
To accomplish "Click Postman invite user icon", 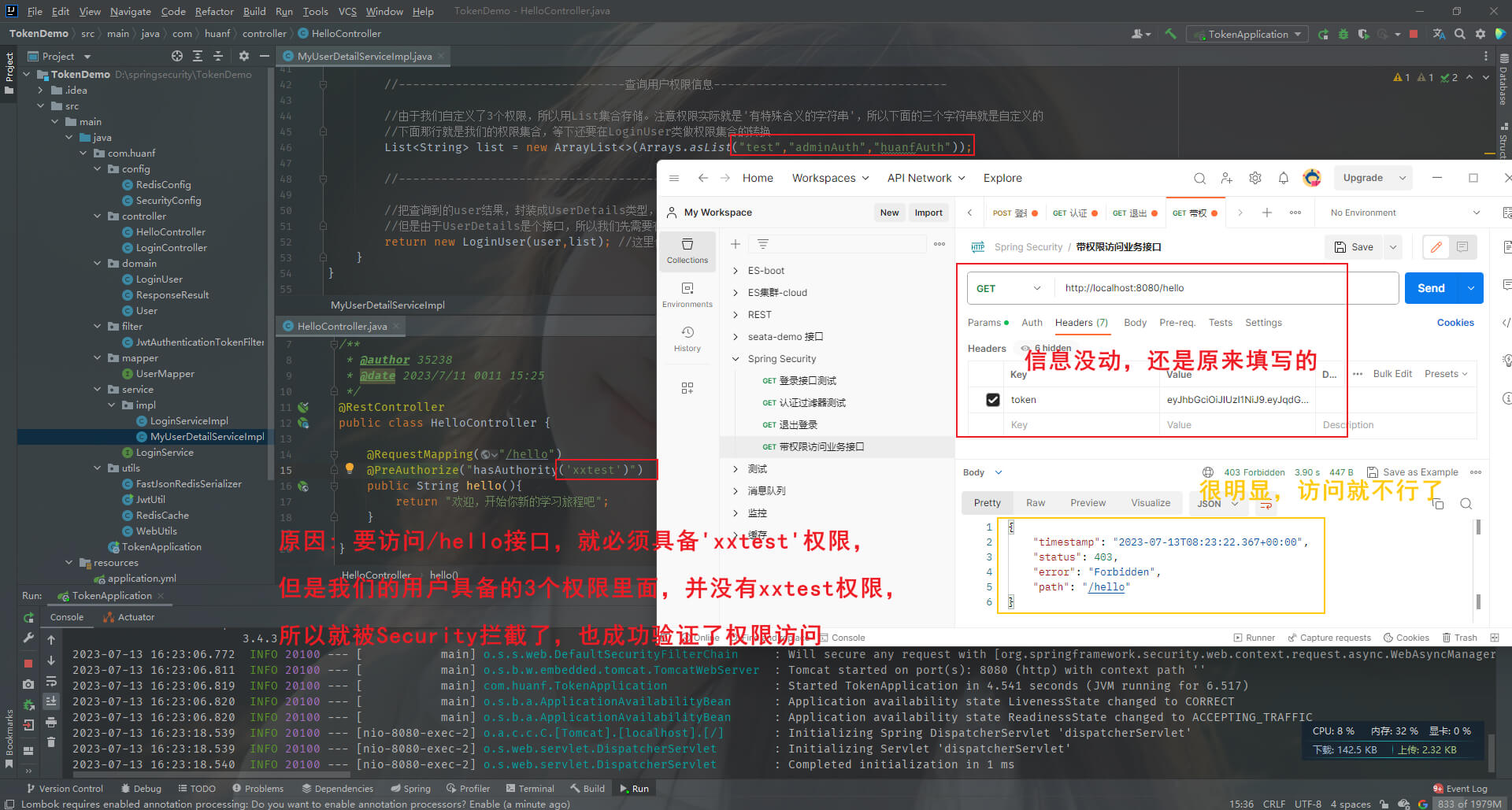I will [1227, 178].
